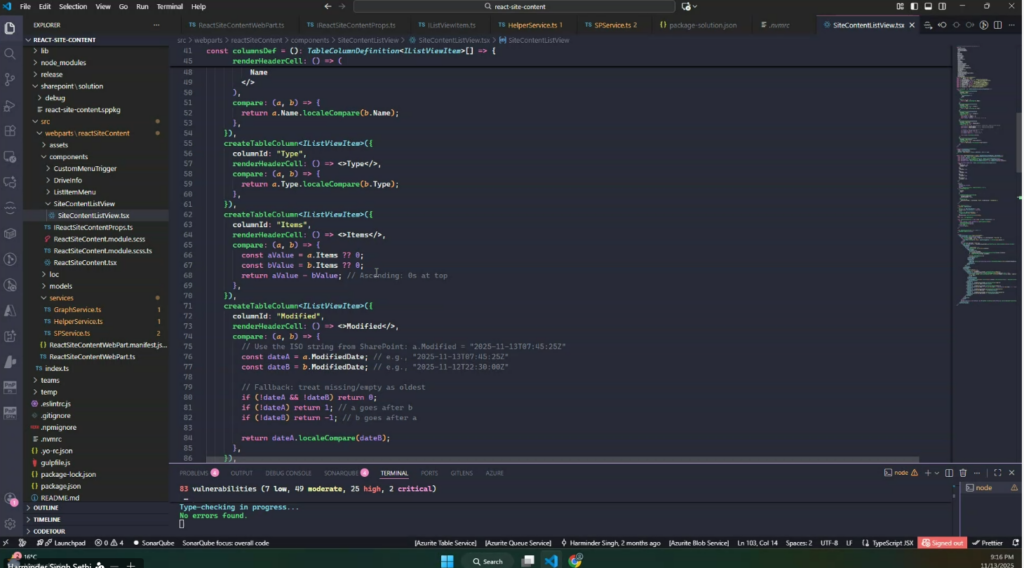Expand the OUTLINE section
The image size is (1024, 568).
tap(46, 508)
